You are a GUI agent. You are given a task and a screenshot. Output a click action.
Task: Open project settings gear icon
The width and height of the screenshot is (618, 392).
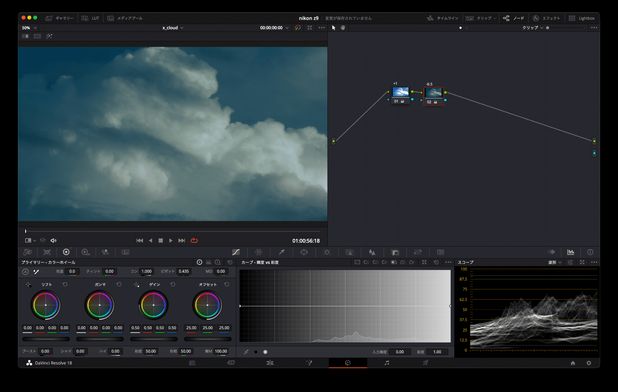(588, 363)
